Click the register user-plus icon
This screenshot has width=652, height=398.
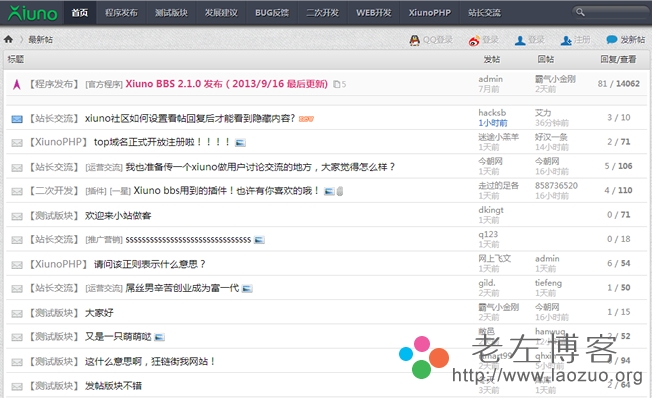click(x=566, y=40)
